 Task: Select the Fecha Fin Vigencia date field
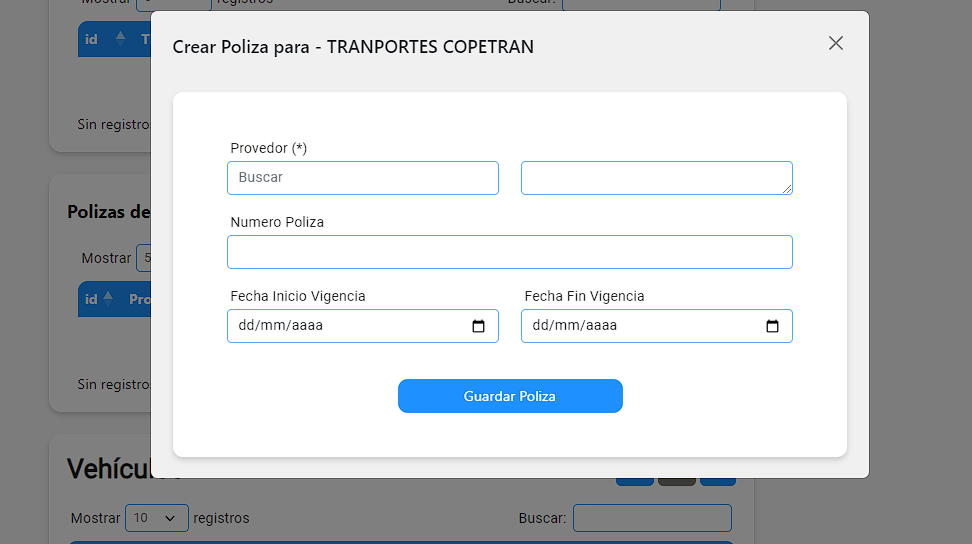pyautogui.click(x=656, y=326)
